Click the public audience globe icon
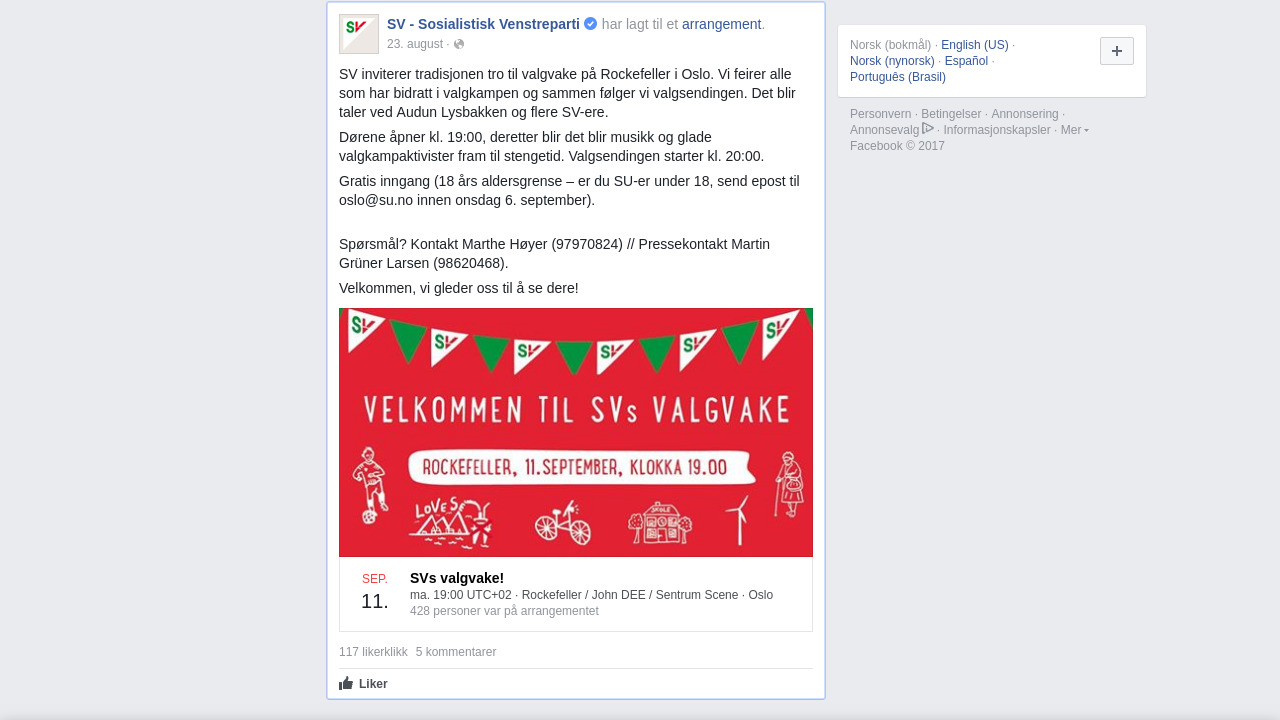The height and width of the screenshot is (720, 1280). coord(459,44)
